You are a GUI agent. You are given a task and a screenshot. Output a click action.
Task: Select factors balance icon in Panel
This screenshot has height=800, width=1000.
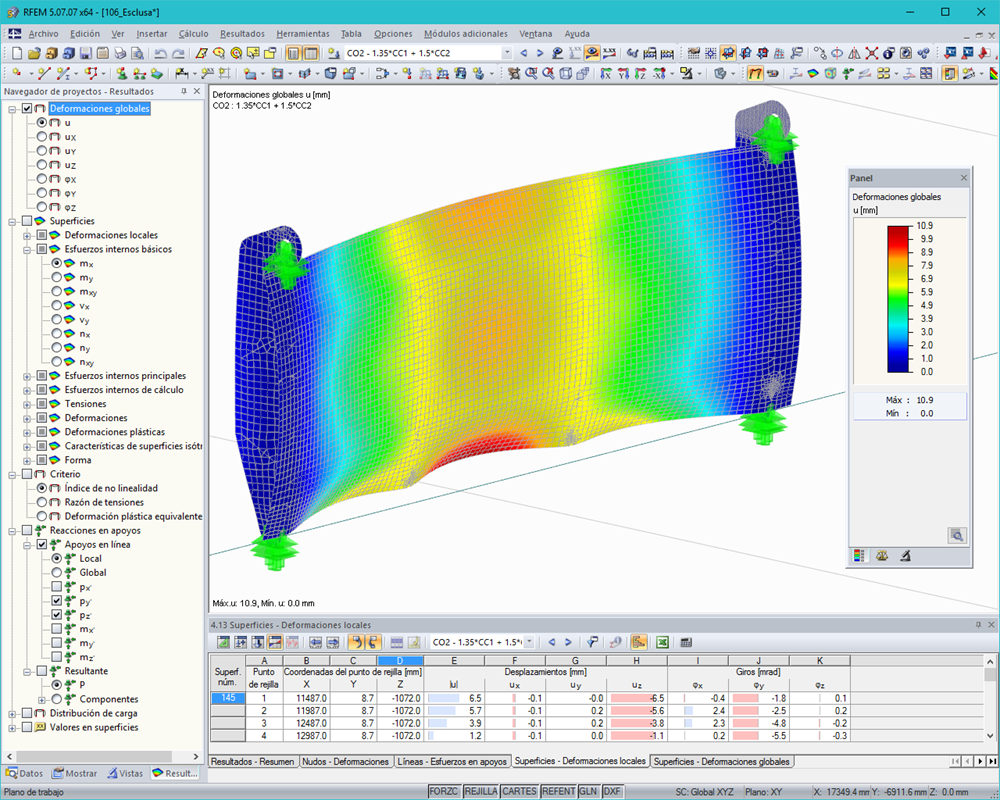[x=882, y=556]
